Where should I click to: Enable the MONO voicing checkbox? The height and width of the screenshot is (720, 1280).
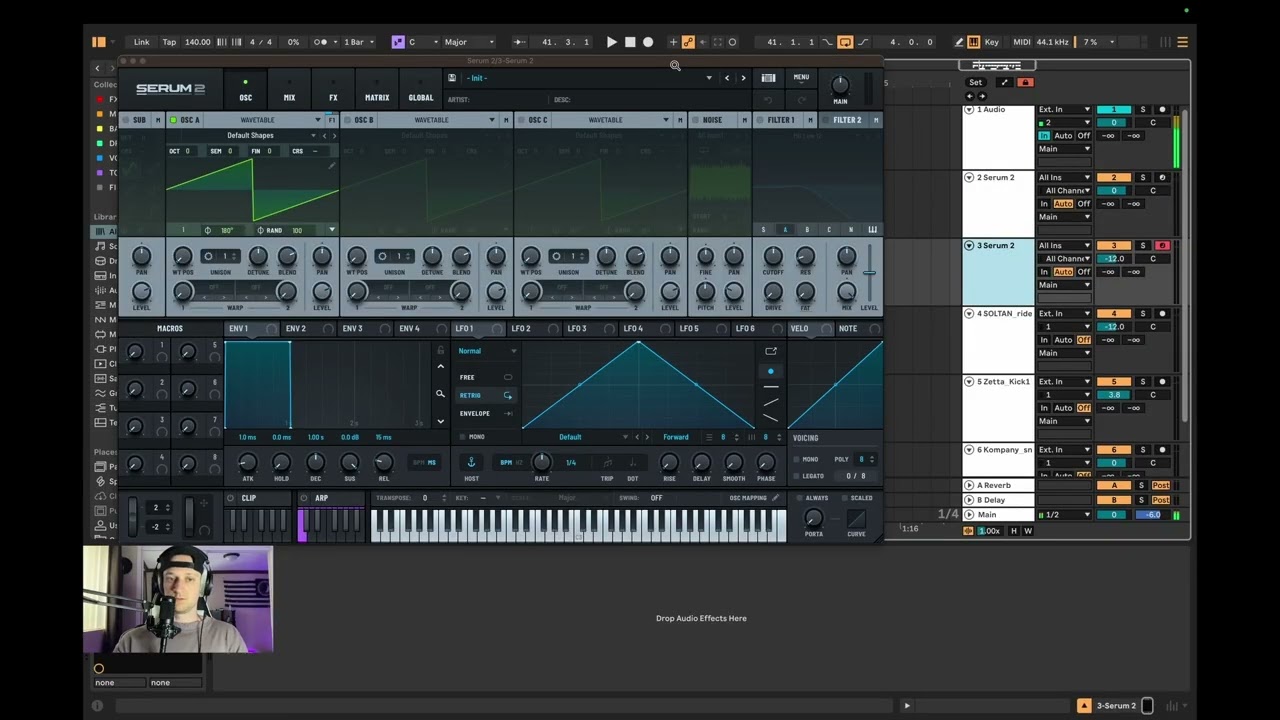point(797,459)
